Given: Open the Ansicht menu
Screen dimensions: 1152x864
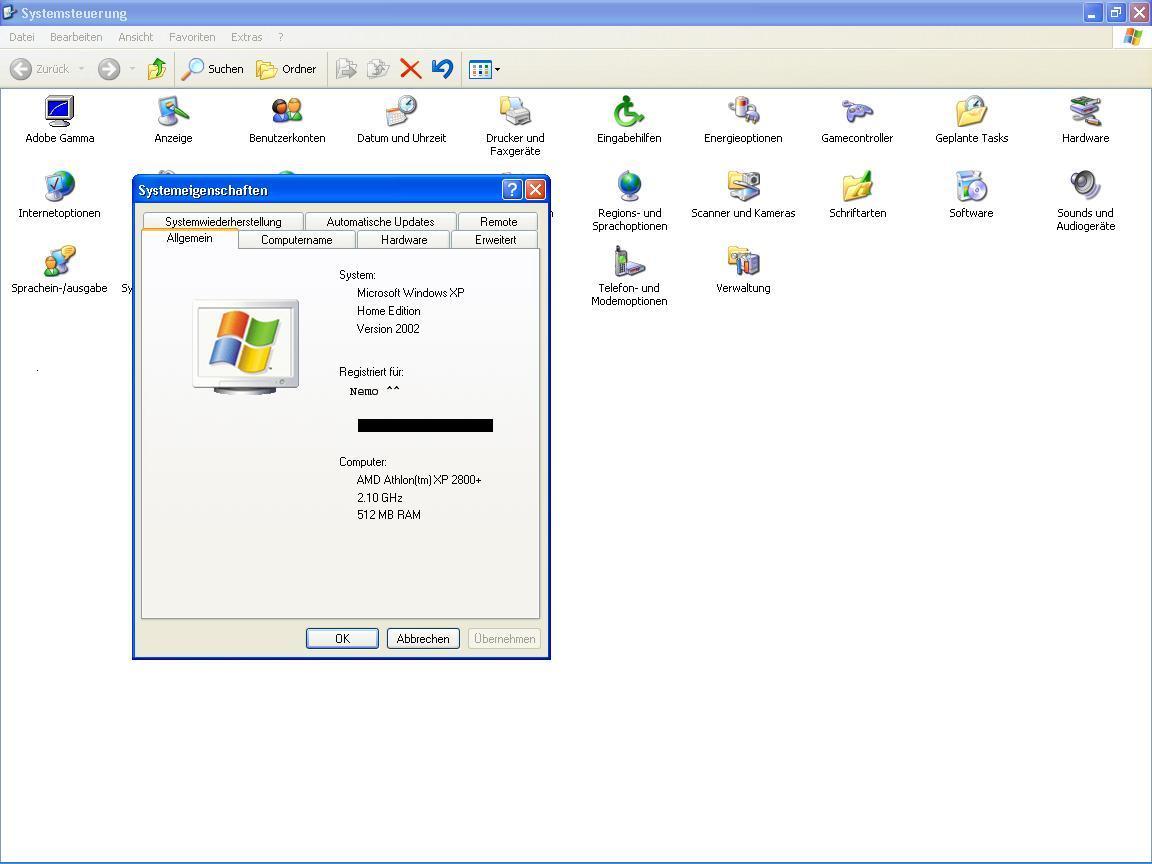Looking at the screenshot, I should (136, 37).
